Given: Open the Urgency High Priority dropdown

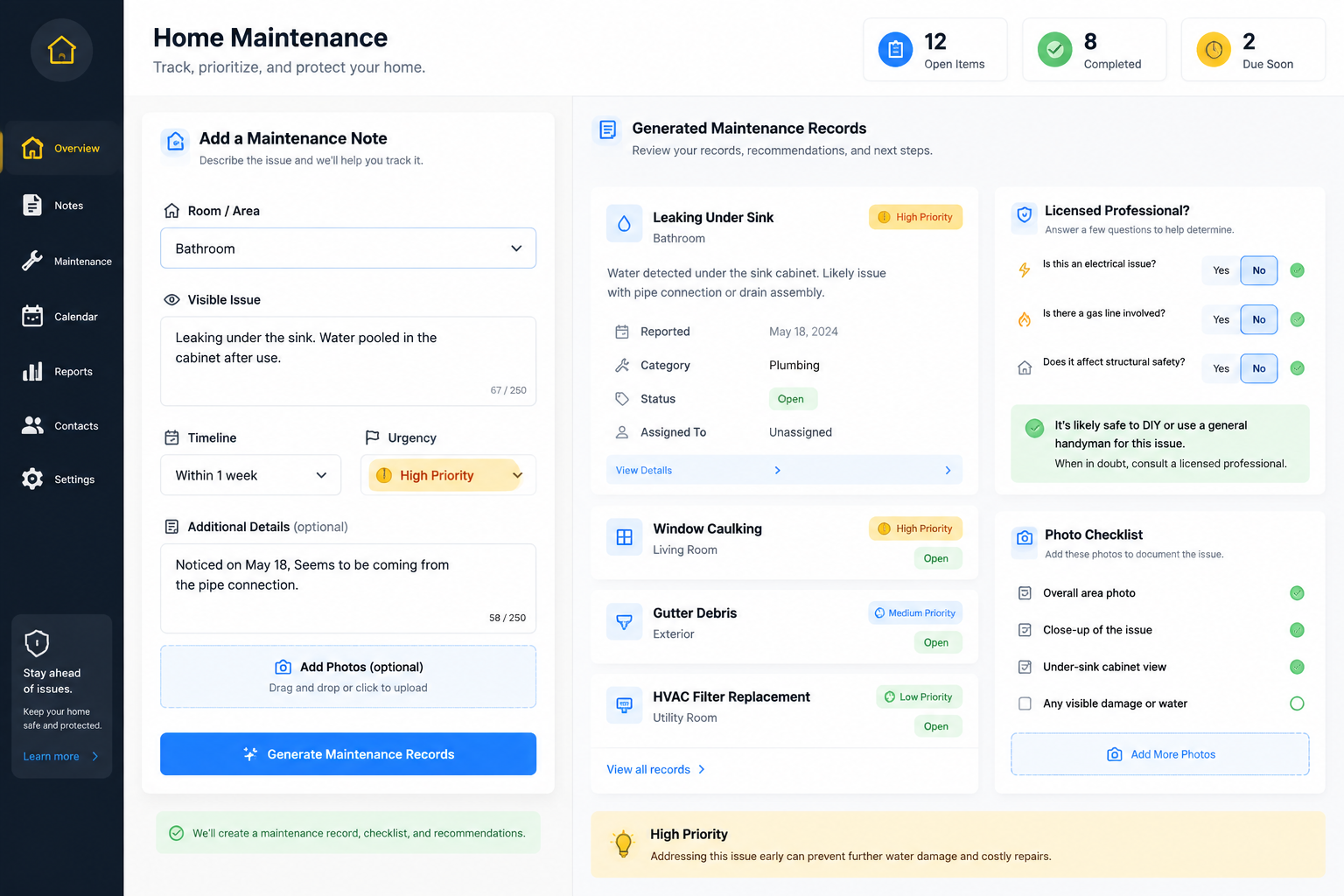Looking at the screenshot, I should (448, 475).
